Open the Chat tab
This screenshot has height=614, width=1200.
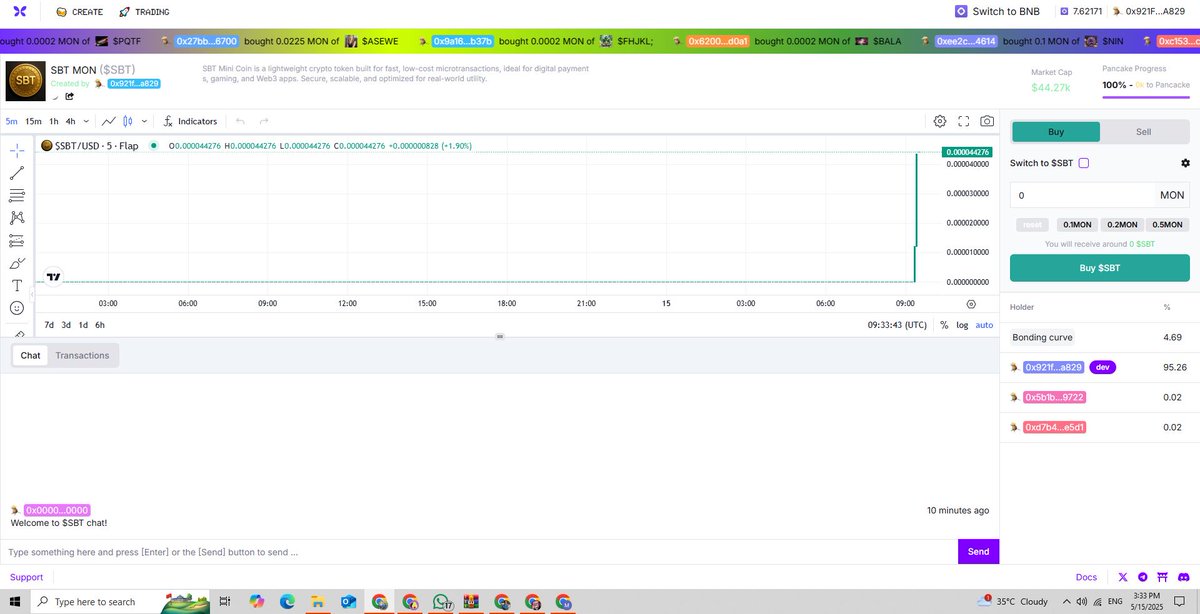point(30,355)
